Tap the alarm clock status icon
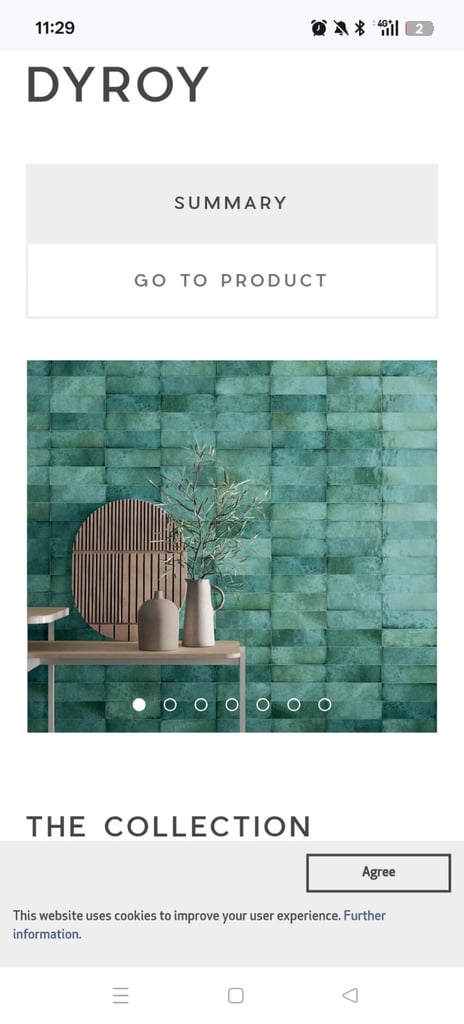 tap(319, 28)
